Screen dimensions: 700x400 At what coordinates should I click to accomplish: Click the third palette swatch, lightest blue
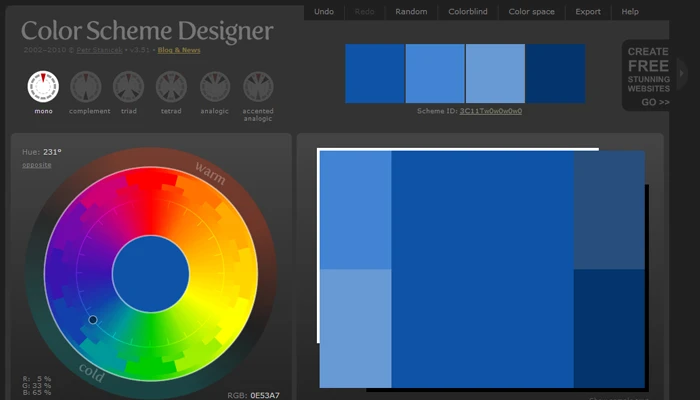[x=495, y=74]
